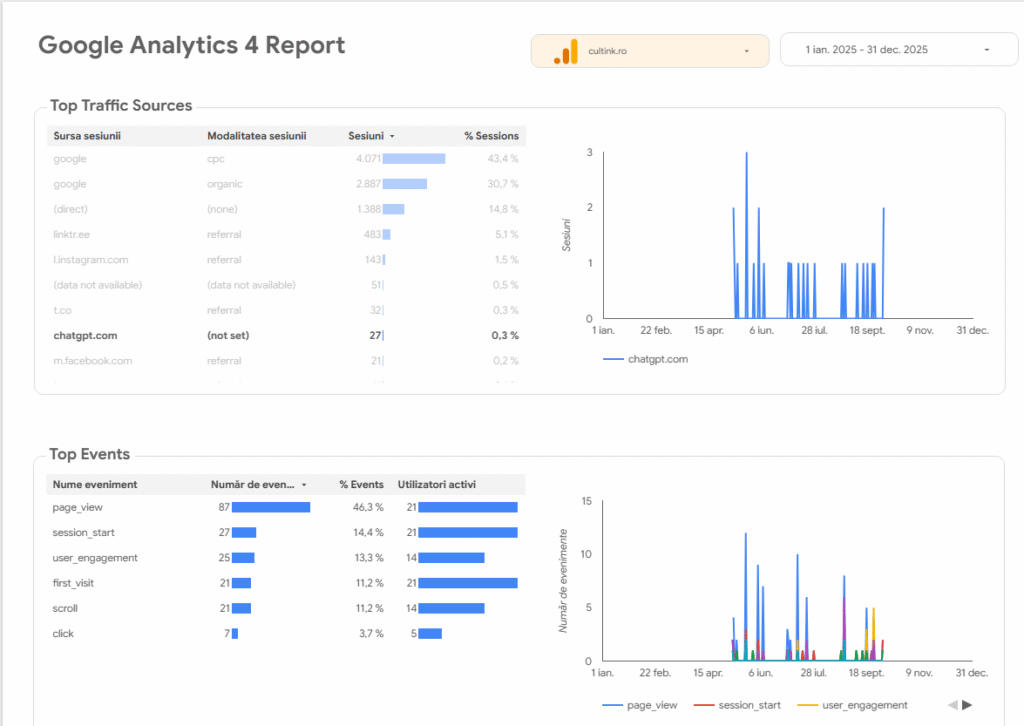This screenshot has height=726, width=1024.
Task: Click the sort arrow on the Sesiuni column
Action: tap(390, 136)
